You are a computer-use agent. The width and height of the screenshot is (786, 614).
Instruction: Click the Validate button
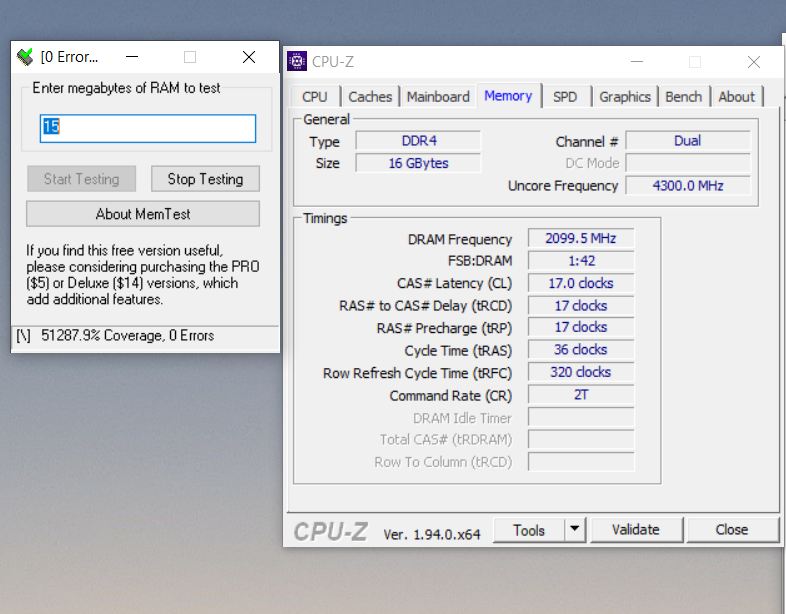point(636,530)
